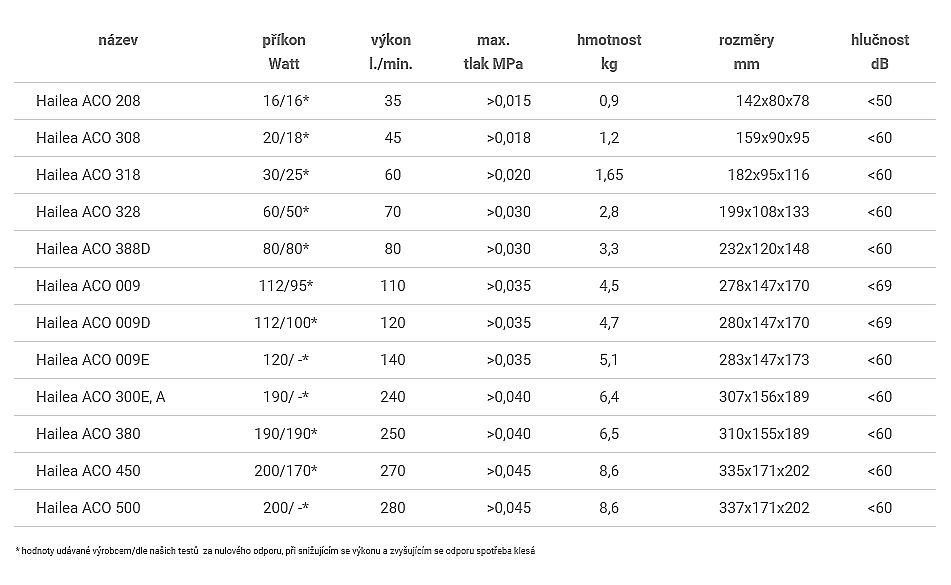Click the footnote text below the table

pyautogui.click(x=282, y=551)
